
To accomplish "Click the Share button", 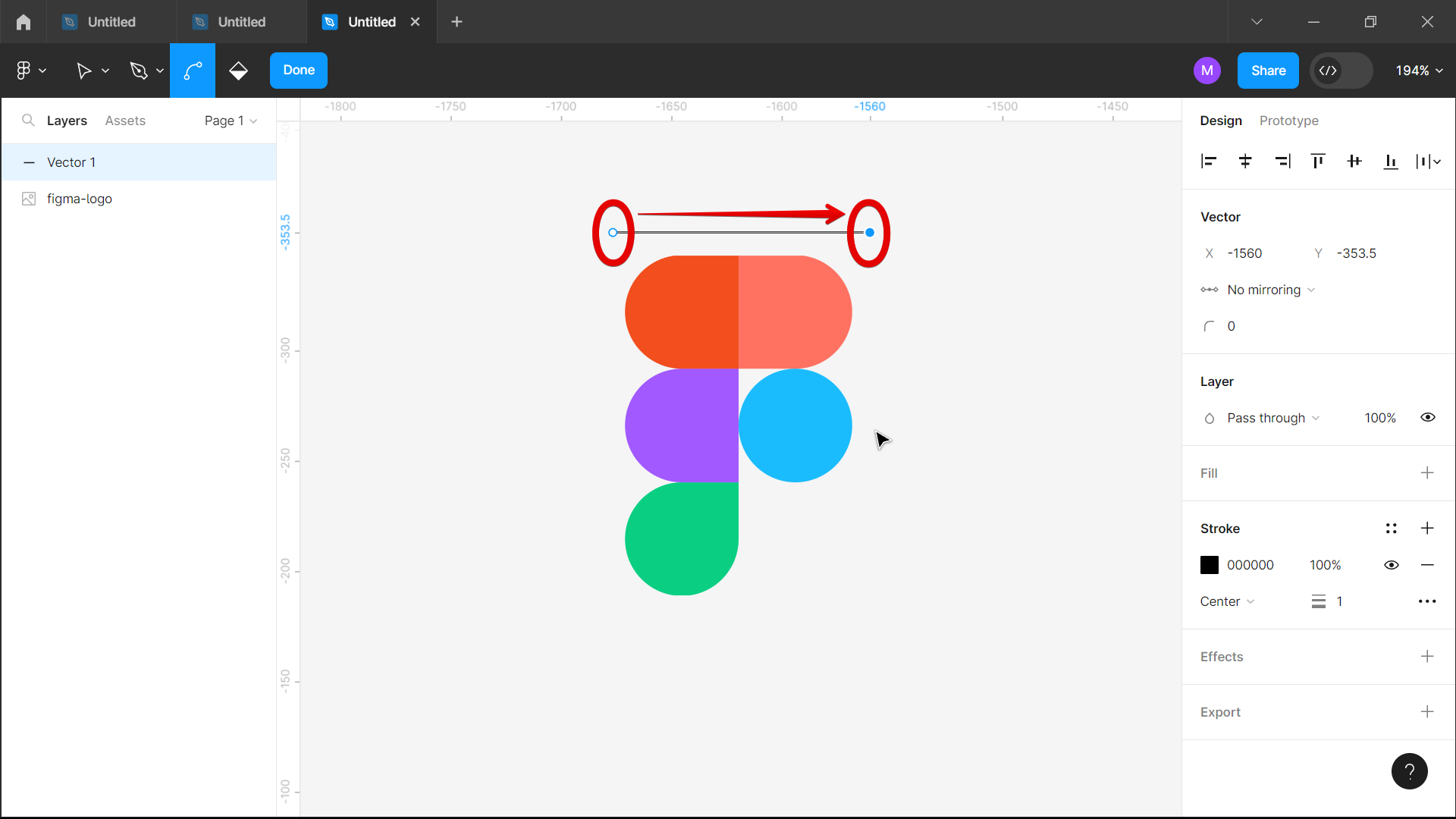I will tap(1268, 71).
